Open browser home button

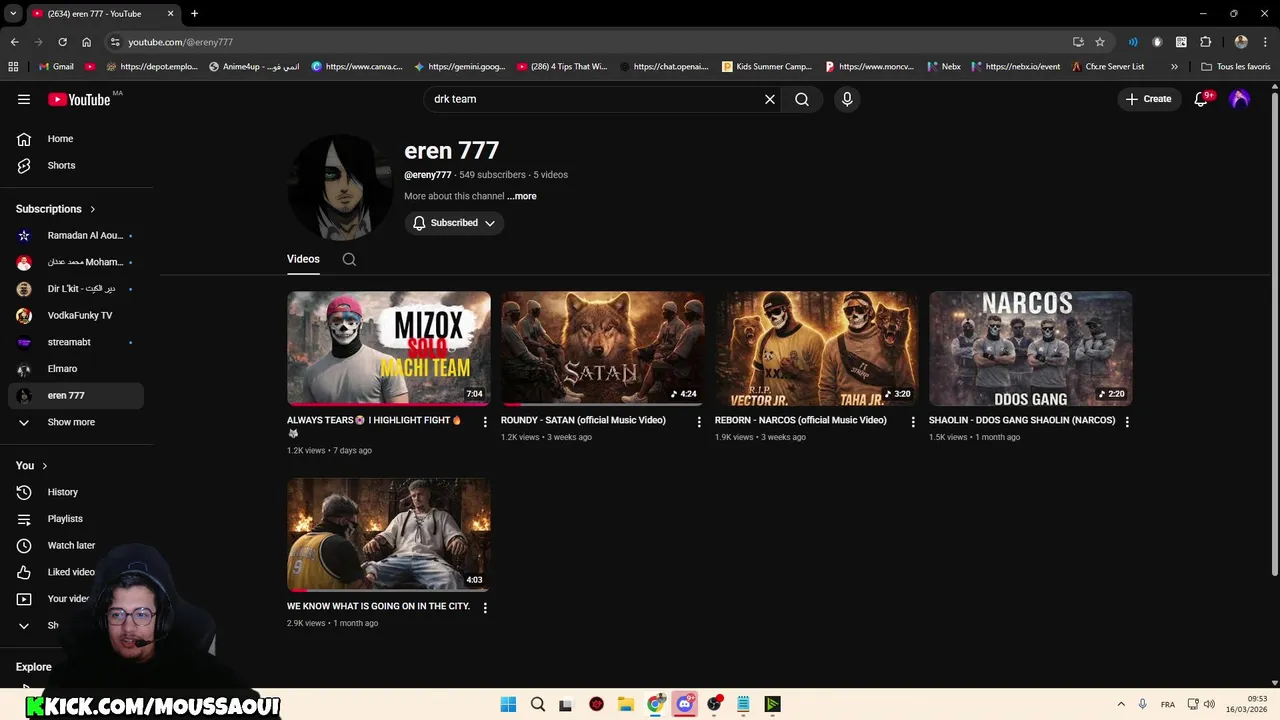(86, 42)
